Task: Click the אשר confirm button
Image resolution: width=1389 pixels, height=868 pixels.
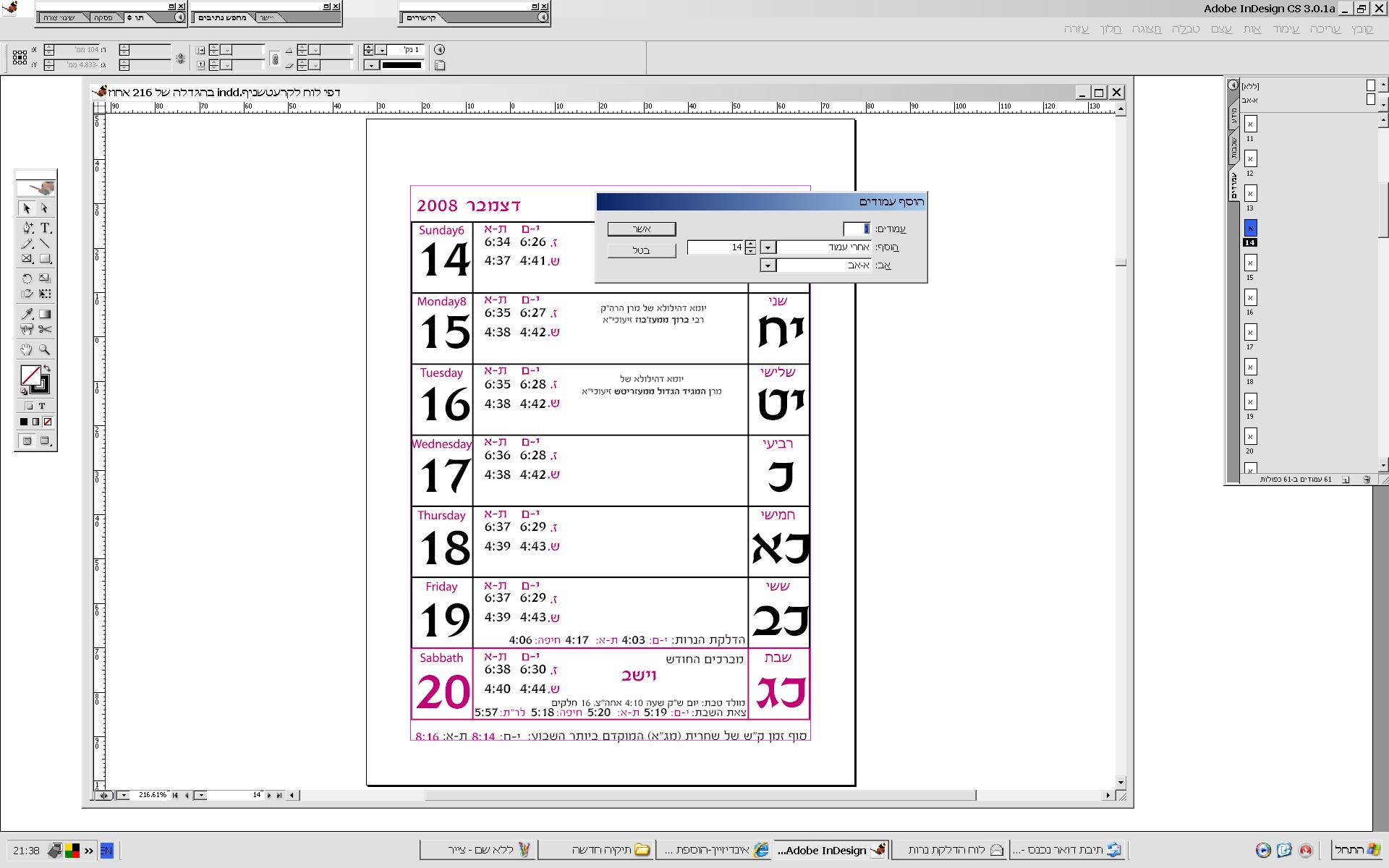Action: [642, 229]
